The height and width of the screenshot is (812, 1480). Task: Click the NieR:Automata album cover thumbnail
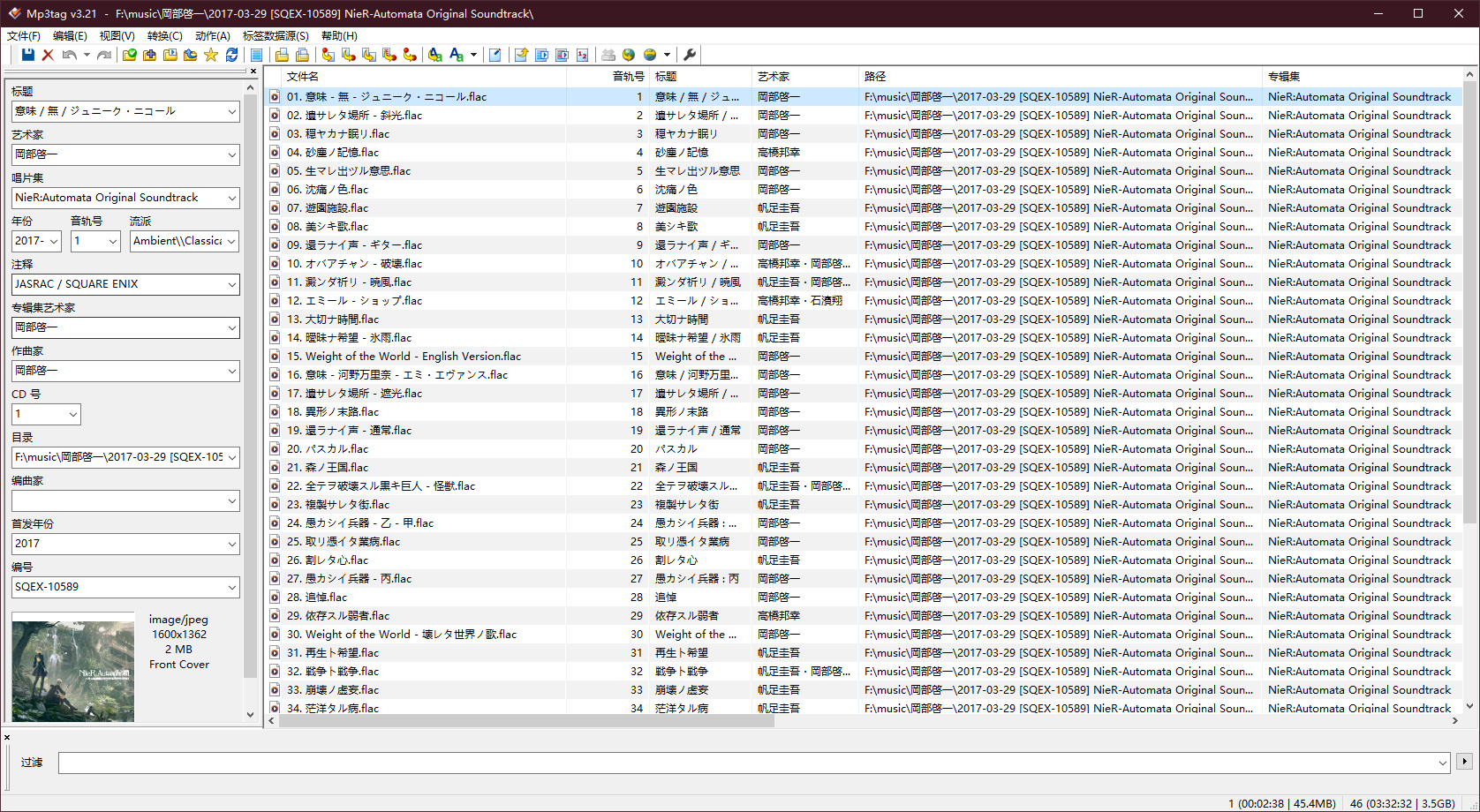point(73,667)
